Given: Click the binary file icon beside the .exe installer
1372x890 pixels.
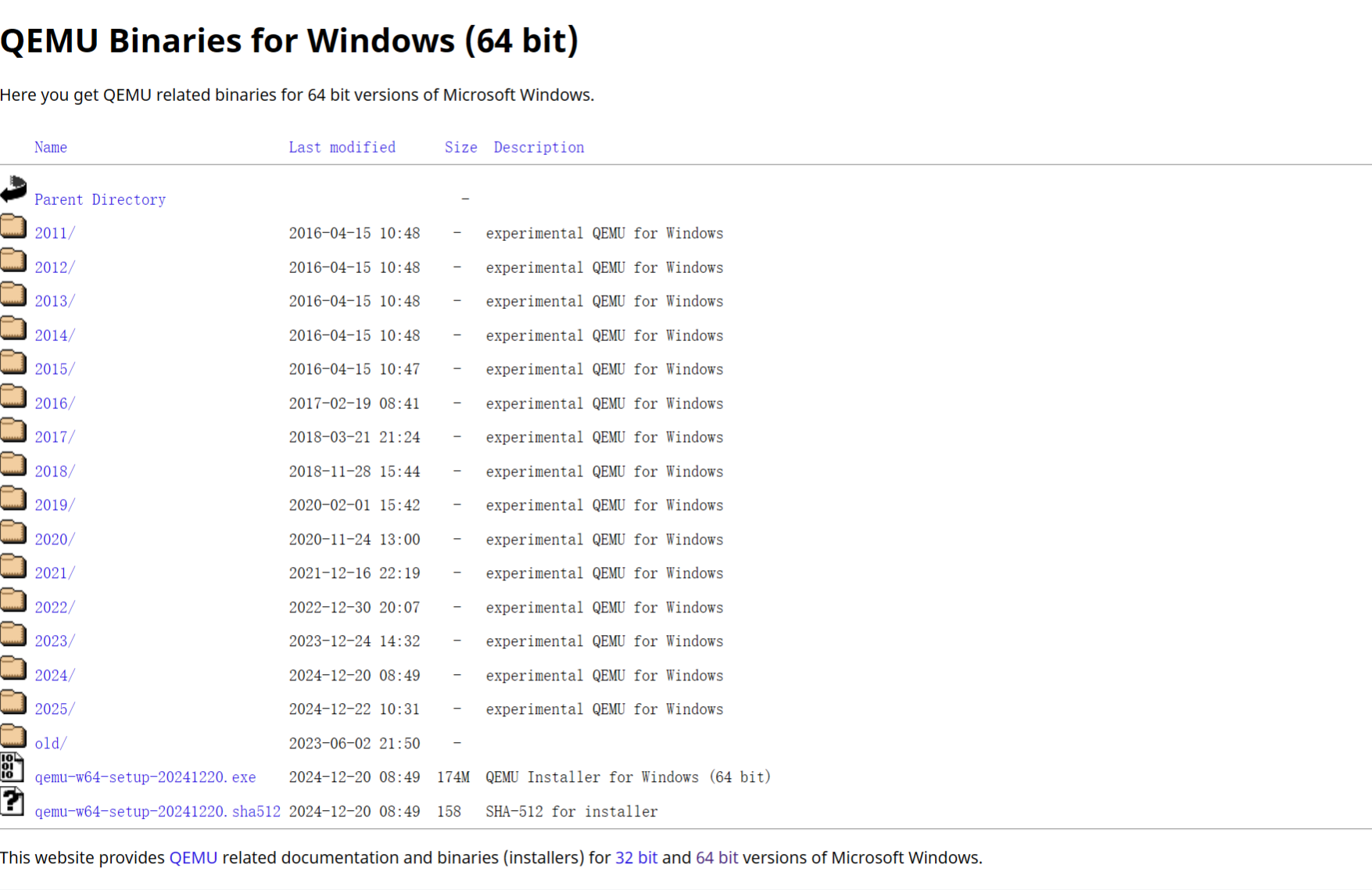Looking at the screenshot, I should click(12, 768).
